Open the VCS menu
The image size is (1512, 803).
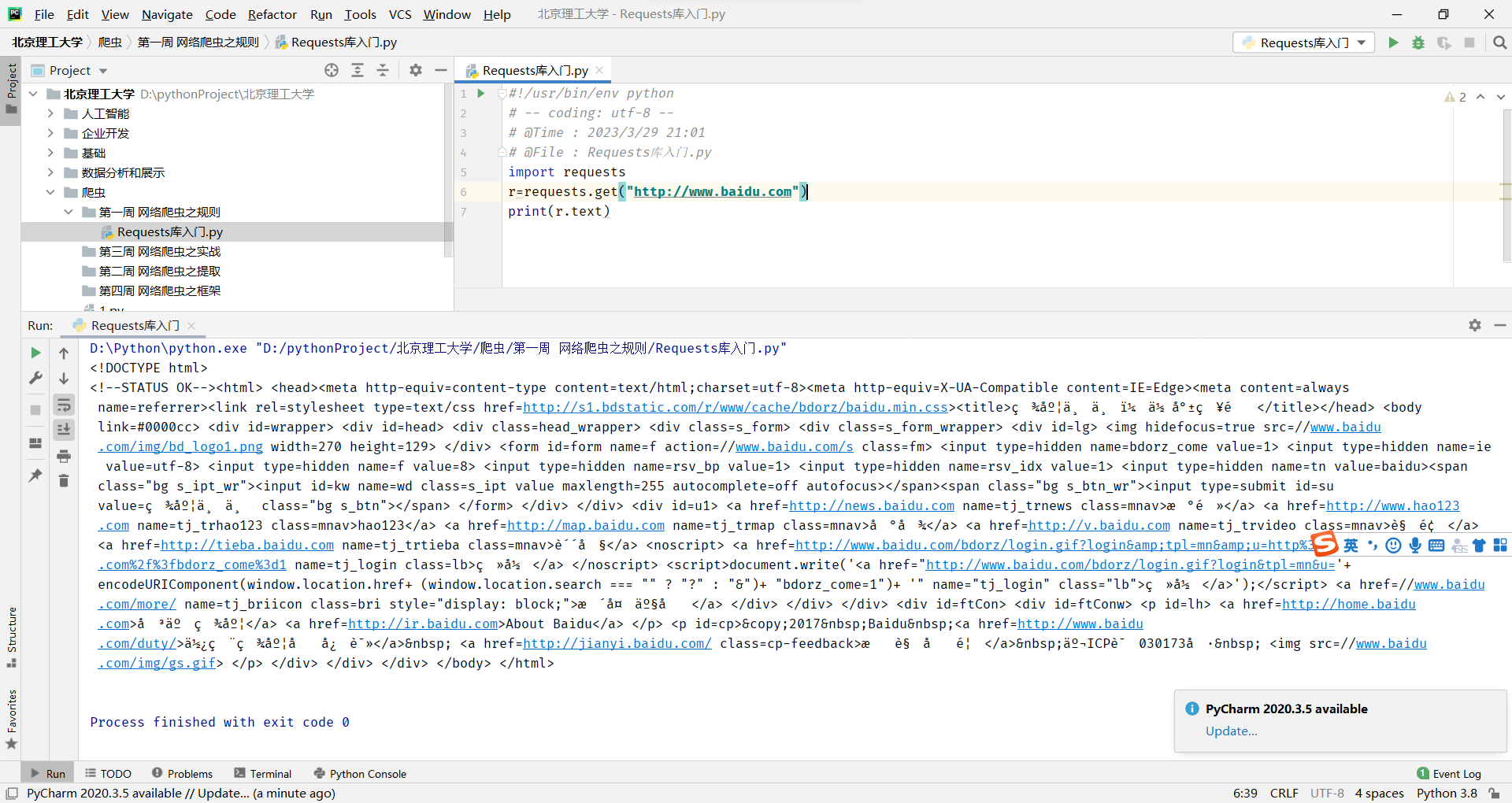coord(400,14)
